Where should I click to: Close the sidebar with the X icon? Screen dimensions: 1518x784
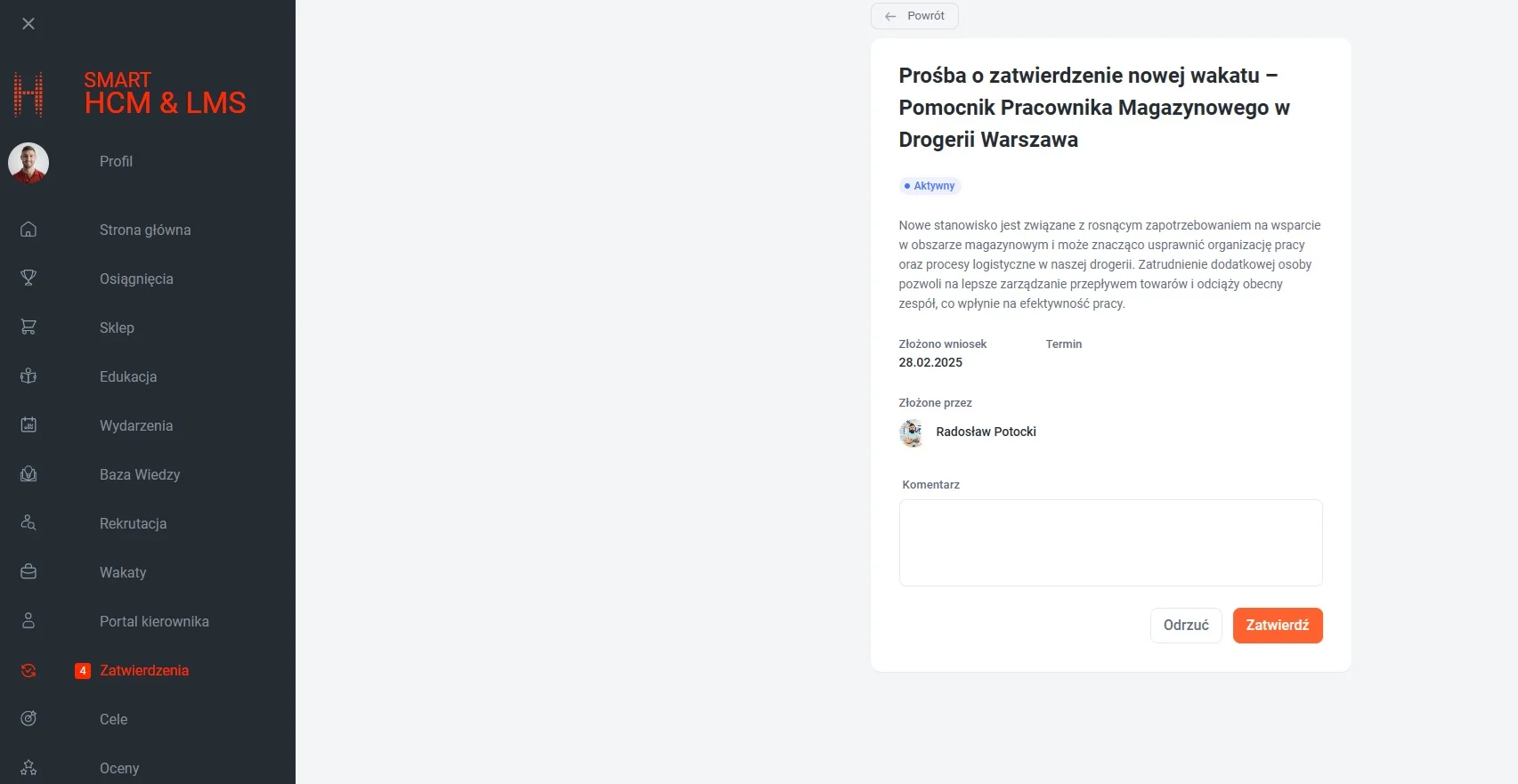click(28, 24)
